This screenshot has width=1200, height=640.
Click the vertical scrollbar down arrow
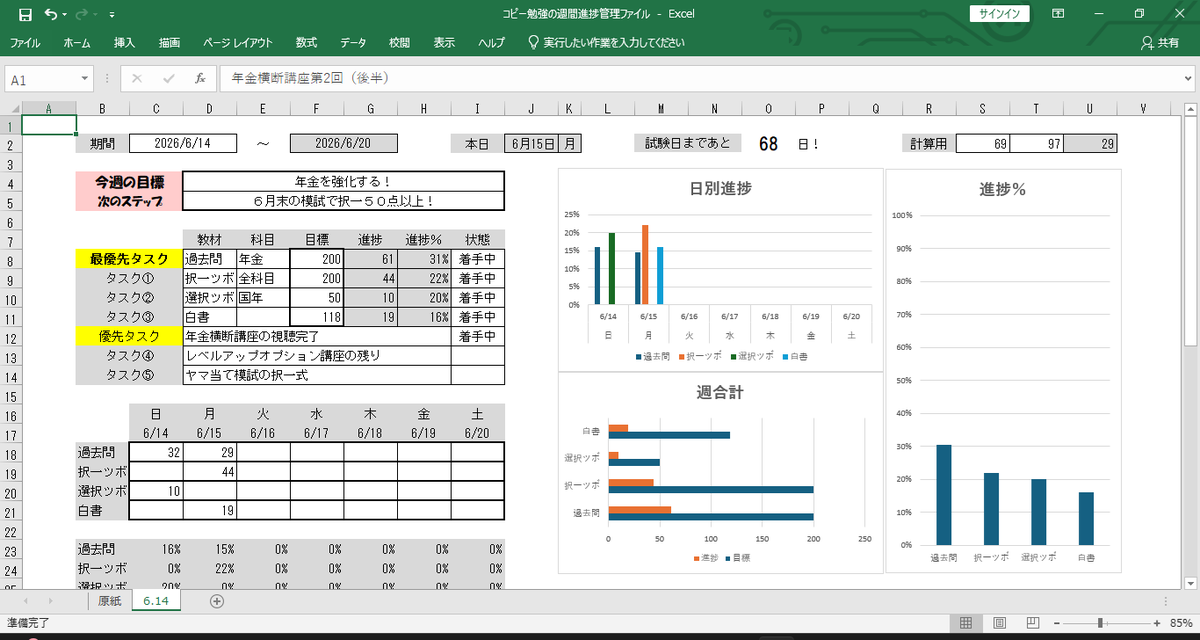1191,583
